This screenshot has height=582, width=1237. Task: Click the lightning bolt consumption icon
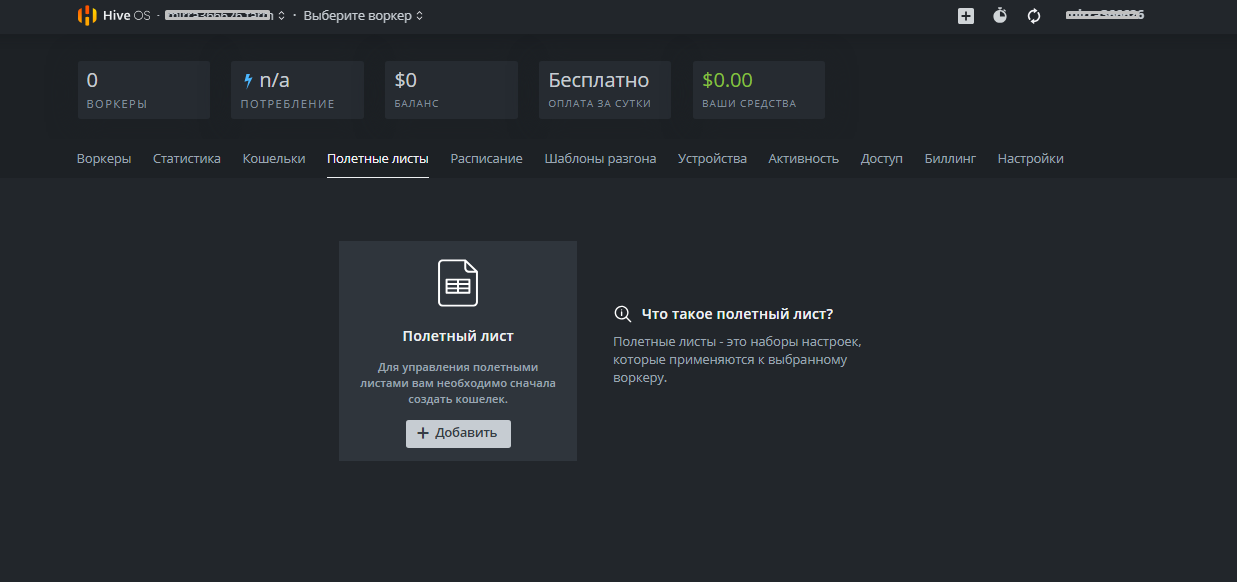point(248,81)
